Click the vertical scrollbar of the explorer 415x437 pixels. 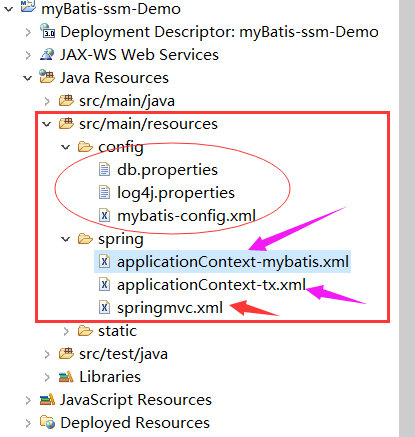pos(407,218)
